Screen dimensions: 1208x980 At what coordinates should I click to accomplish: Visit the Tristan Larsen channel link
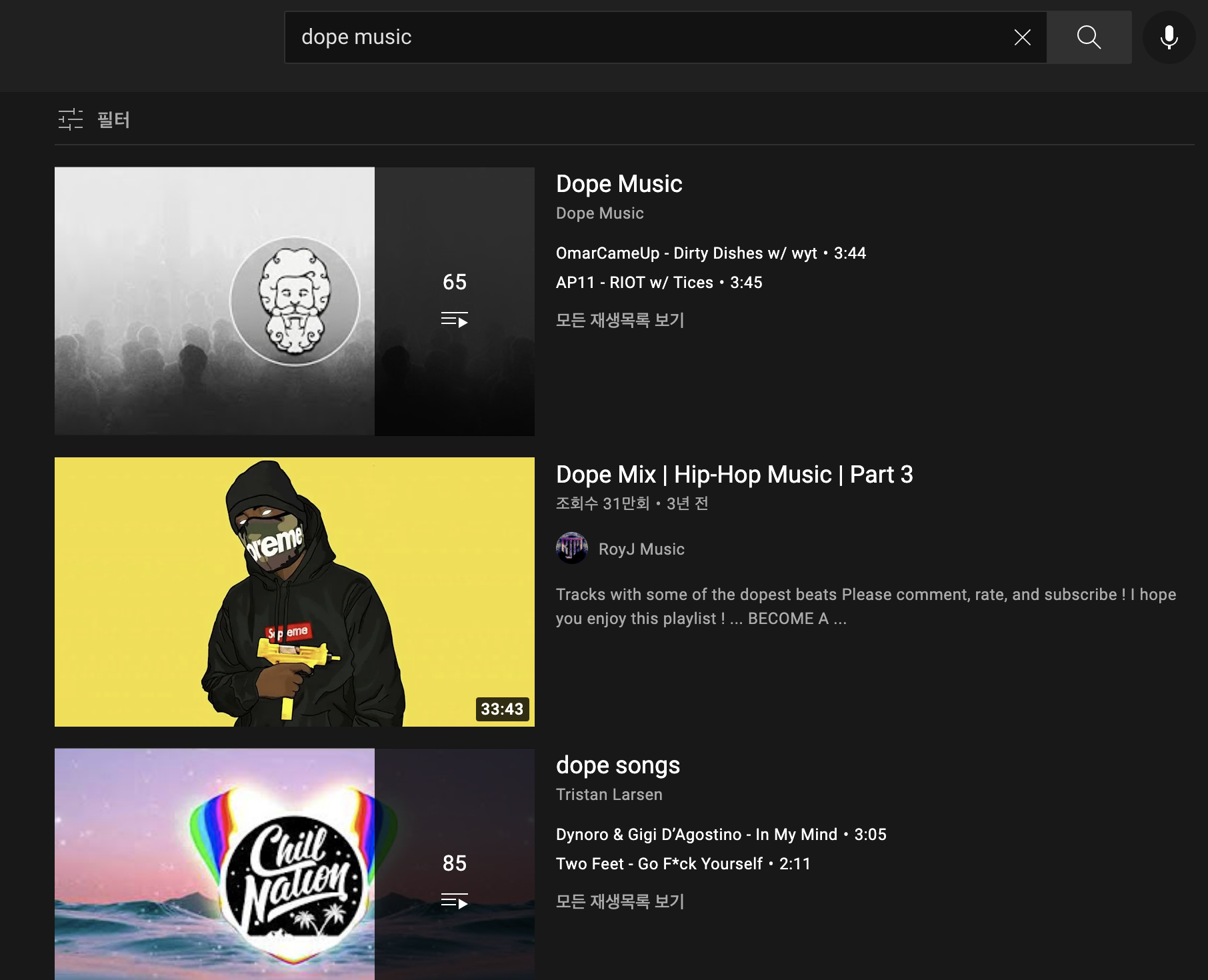click(x=609, y=795)
